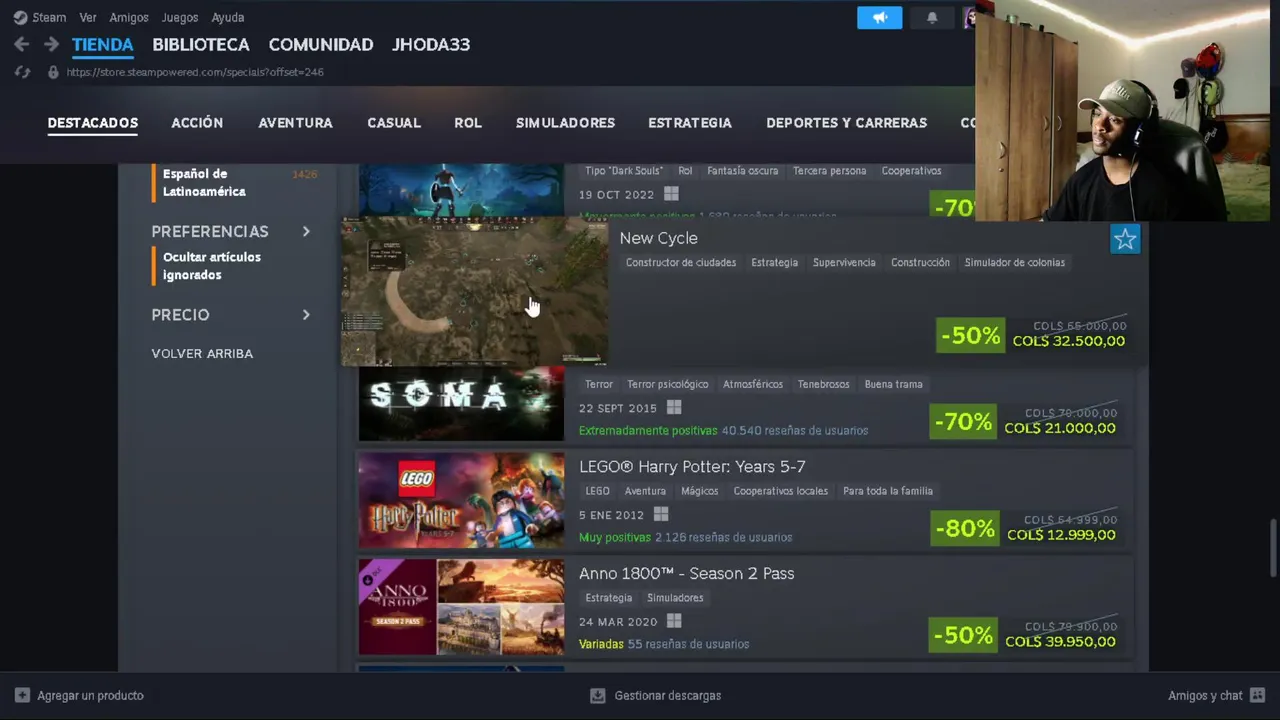Click Supervivencia tag on New Cycle
The width and height of the screenshot is (1280, 720).
tap(844, 262)
